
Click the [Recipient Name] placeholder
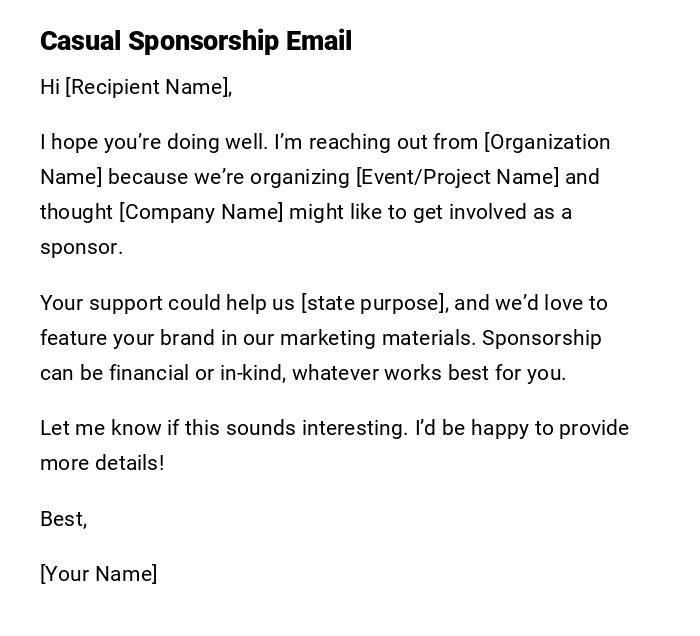pos(147,87)
